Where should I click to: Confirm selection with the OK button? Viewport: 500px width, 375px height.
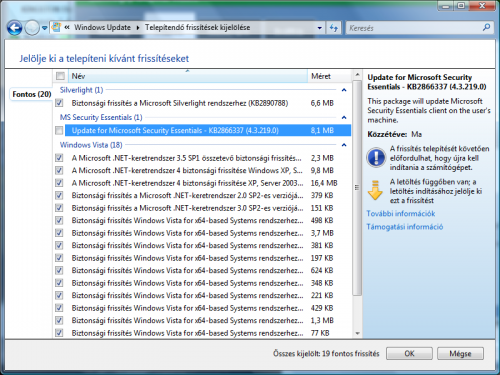point(409,353)
